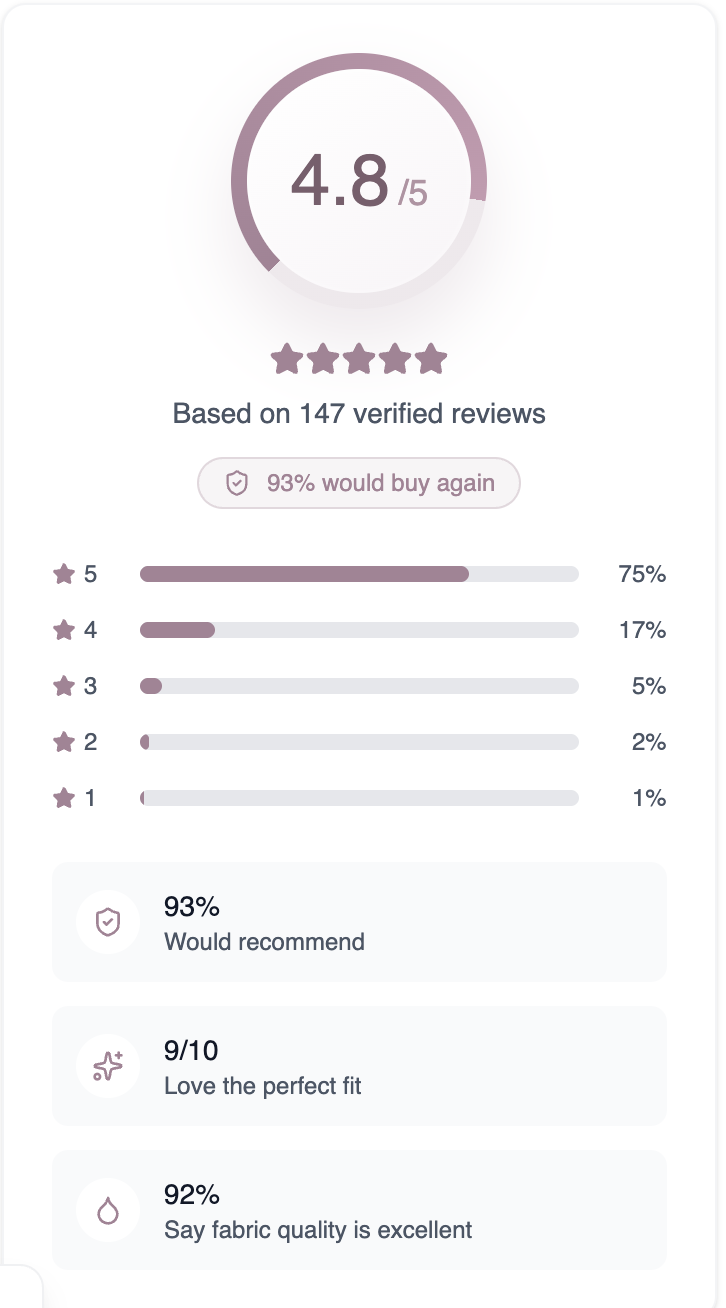The width and height of the screenshot is (726, 1308).
Task: Expand the Love the perfect fit card
Action: coord(359,1066)
